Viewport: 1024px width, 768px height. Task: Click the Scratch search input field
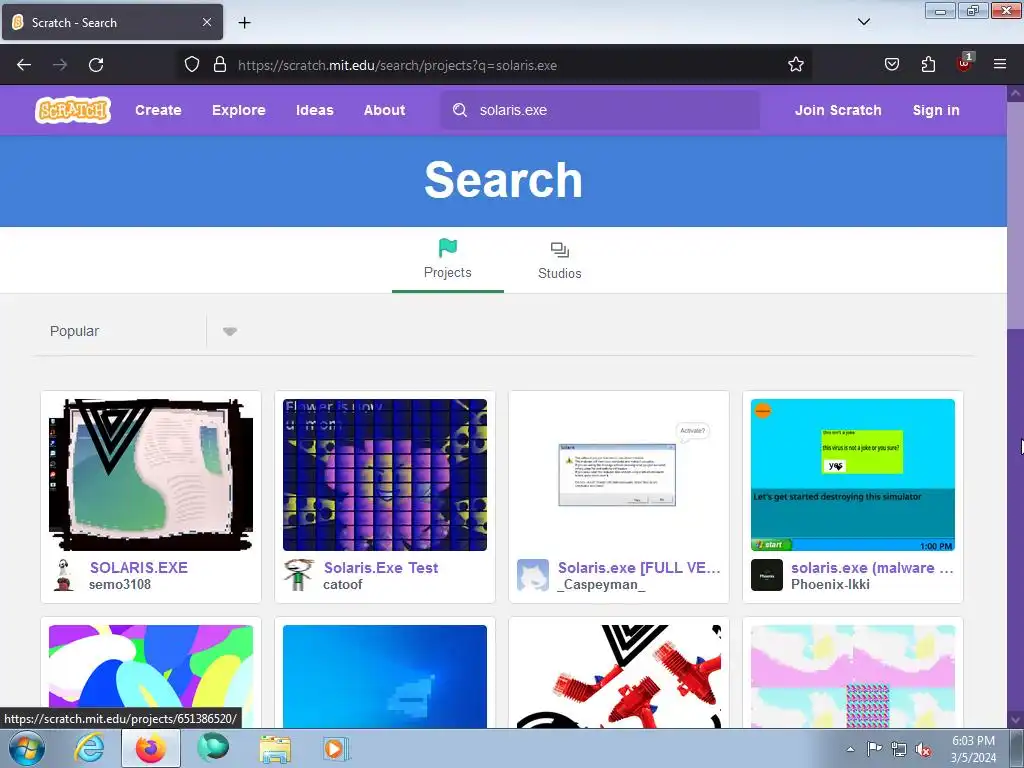tap(600, 110)
